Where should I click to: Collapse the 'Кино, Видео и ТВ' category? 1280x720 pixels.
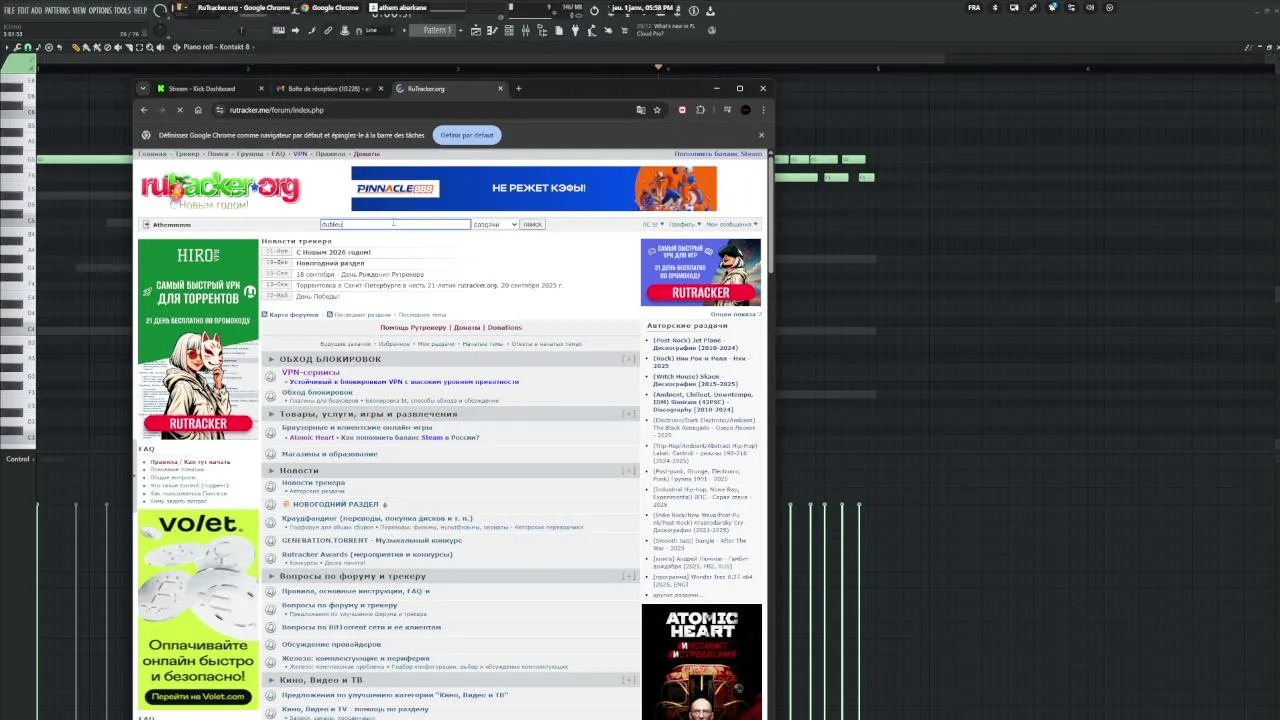(x=629, y=680)
